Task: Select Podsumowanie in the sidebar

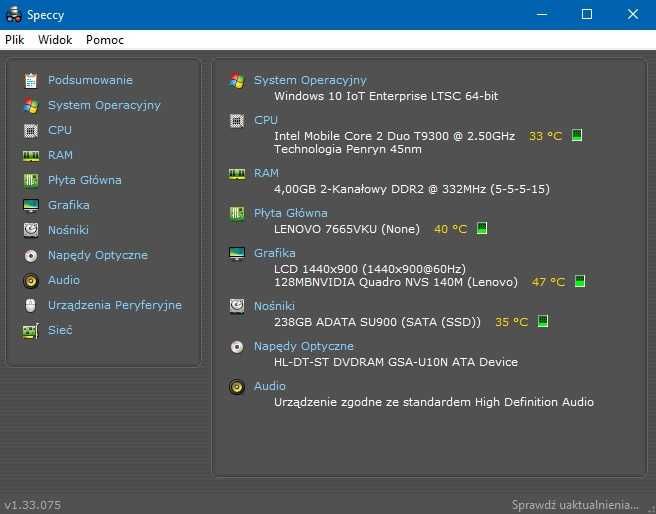Action: [x=90, y=80]
